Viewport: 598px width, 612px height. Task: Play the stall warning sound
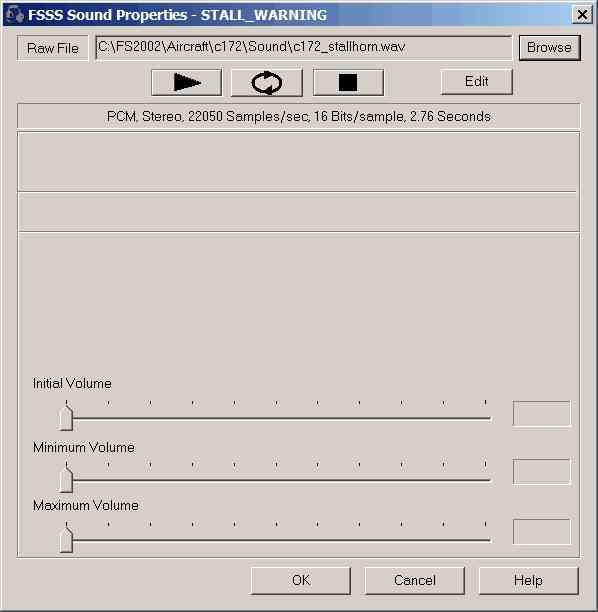187,82
